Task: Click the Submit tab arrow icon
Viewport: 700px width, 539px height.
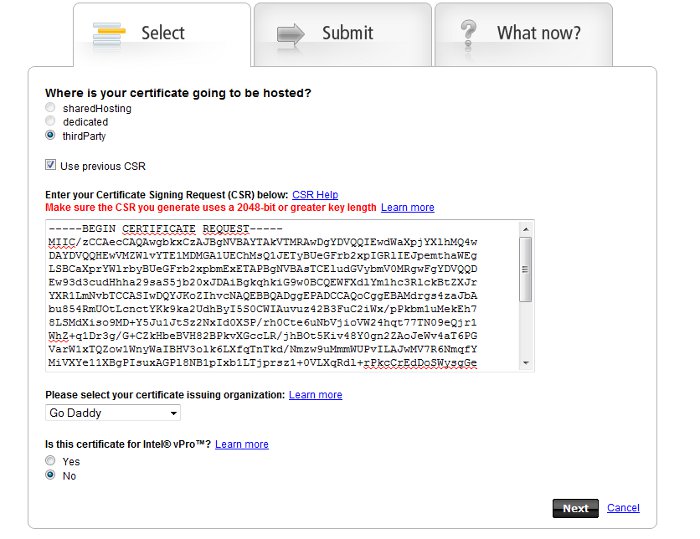Action: (290, 32)
